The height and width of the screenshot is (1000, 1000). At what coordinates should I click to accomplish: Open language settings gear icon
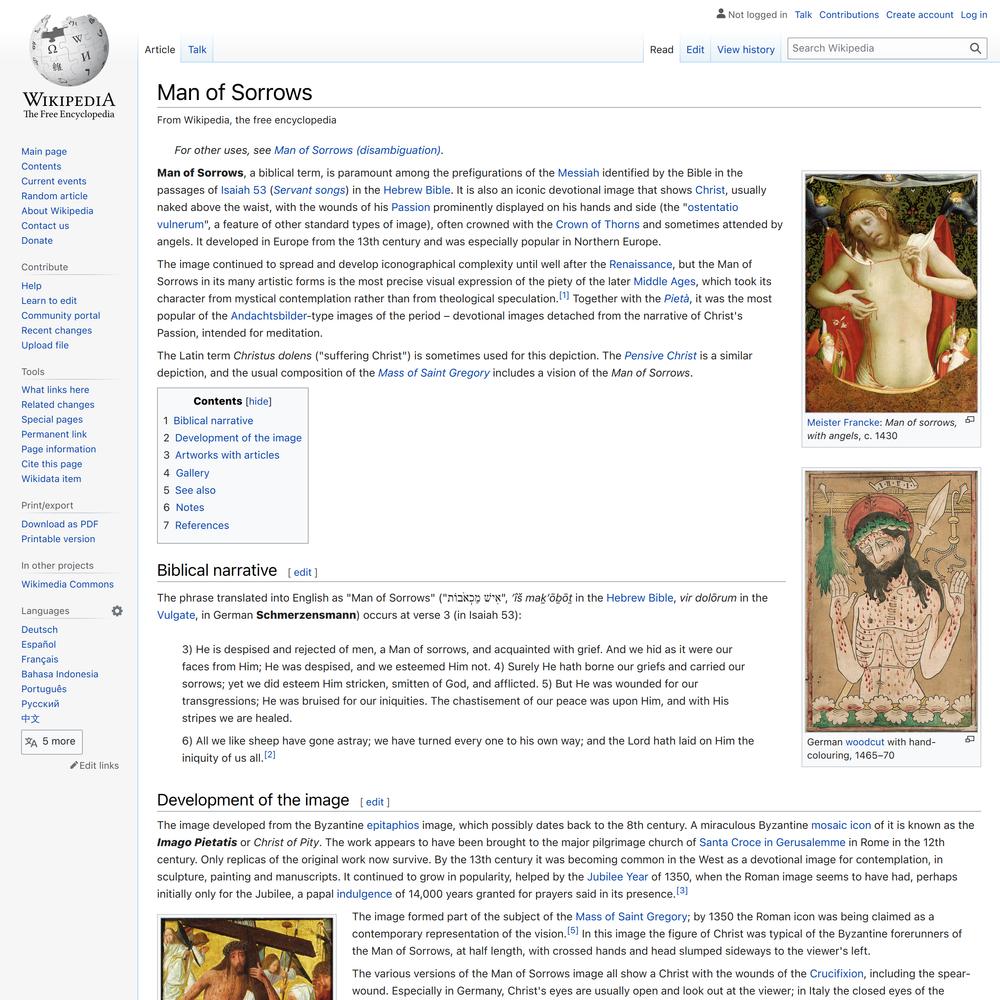(117, 611)
